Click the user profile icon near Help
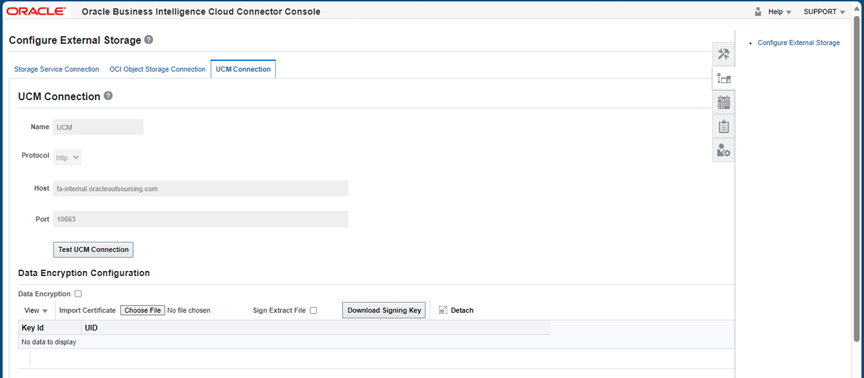 click(758, 11)
